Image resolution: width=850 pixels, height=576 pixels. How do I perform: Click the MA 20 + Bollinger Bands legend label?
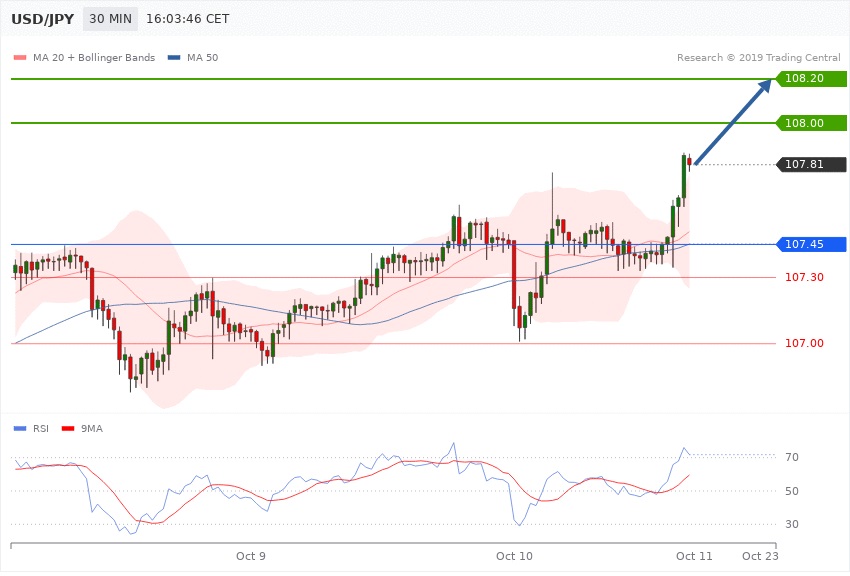(x=94, y=57)
